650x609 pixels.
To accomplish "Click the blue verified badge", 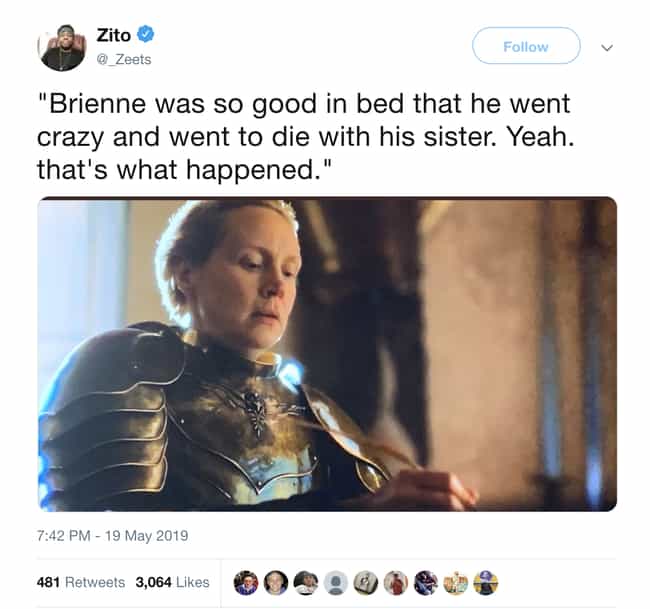I will (x=146, y=34).
